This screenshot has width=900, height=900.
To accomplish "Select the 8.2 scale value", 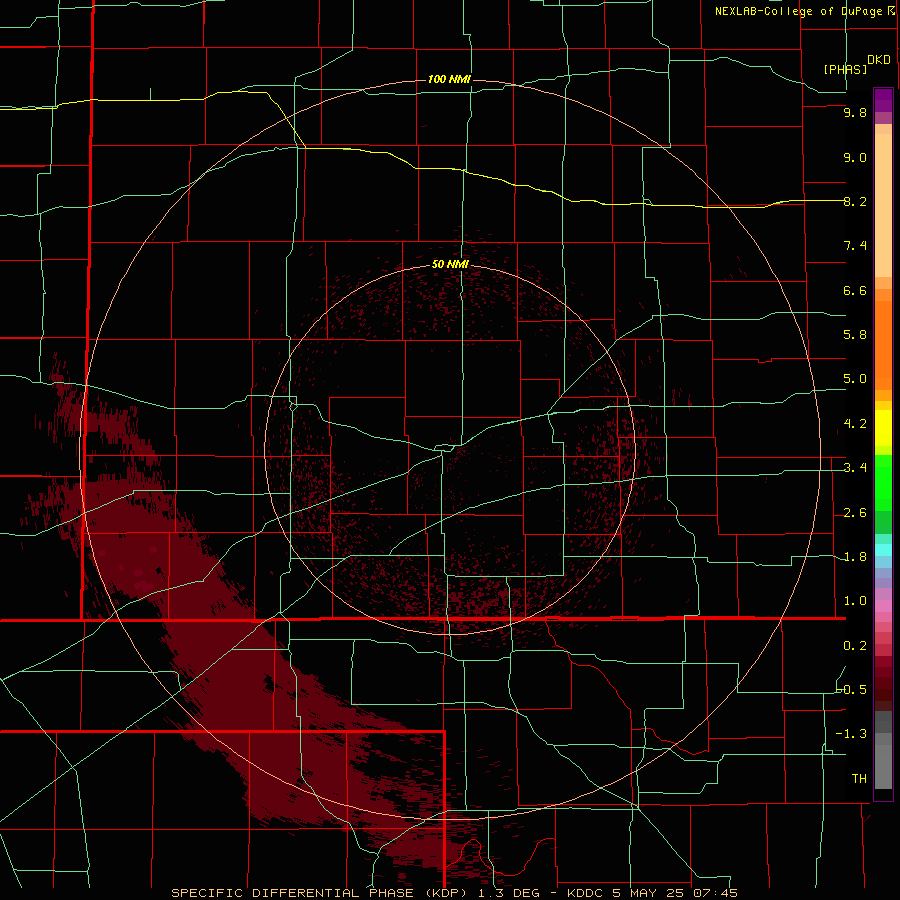I will 855,201.
